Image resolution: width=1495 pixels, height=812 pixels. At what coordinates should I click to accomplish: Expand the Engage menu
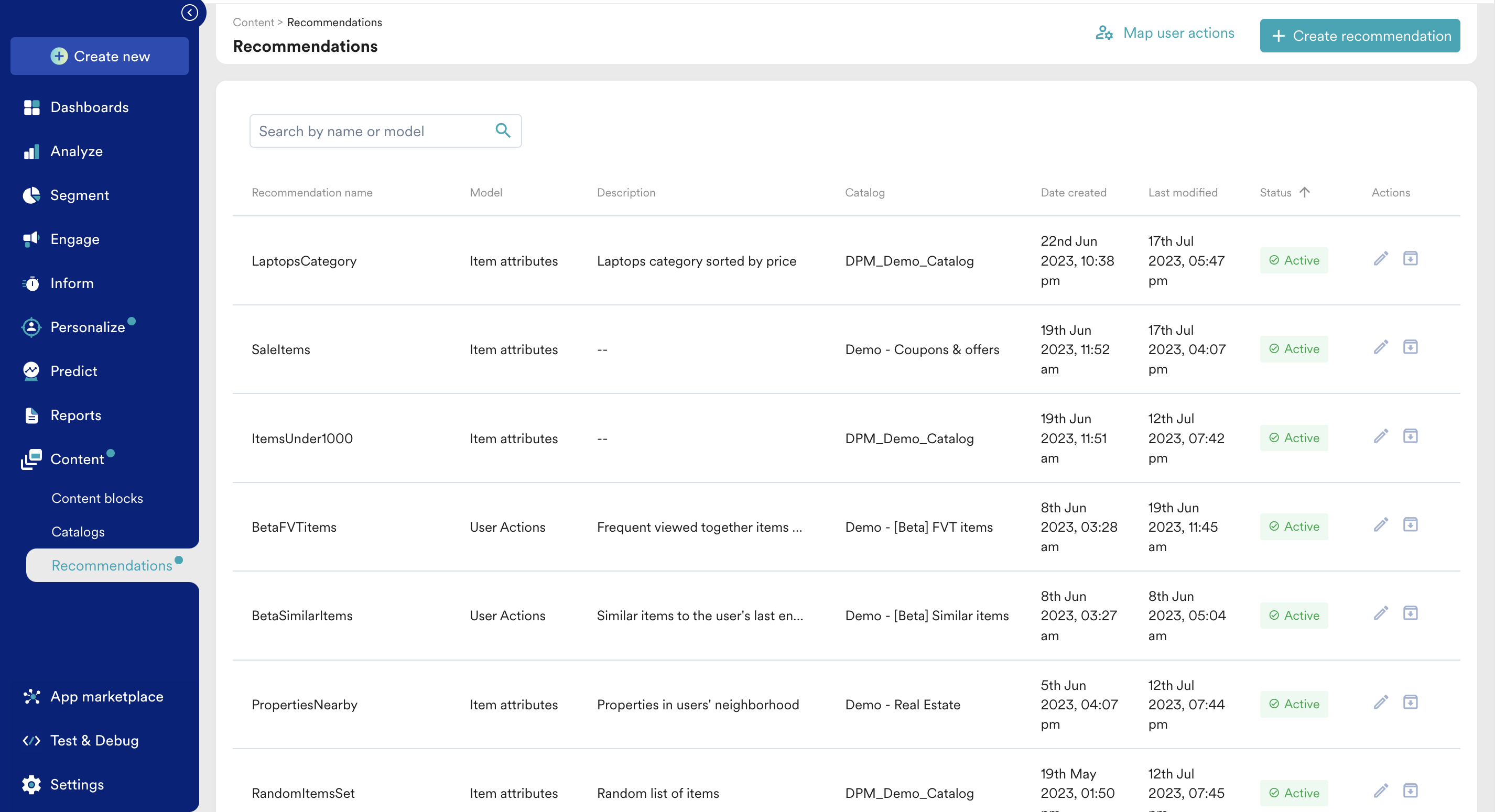click(74, 239)
